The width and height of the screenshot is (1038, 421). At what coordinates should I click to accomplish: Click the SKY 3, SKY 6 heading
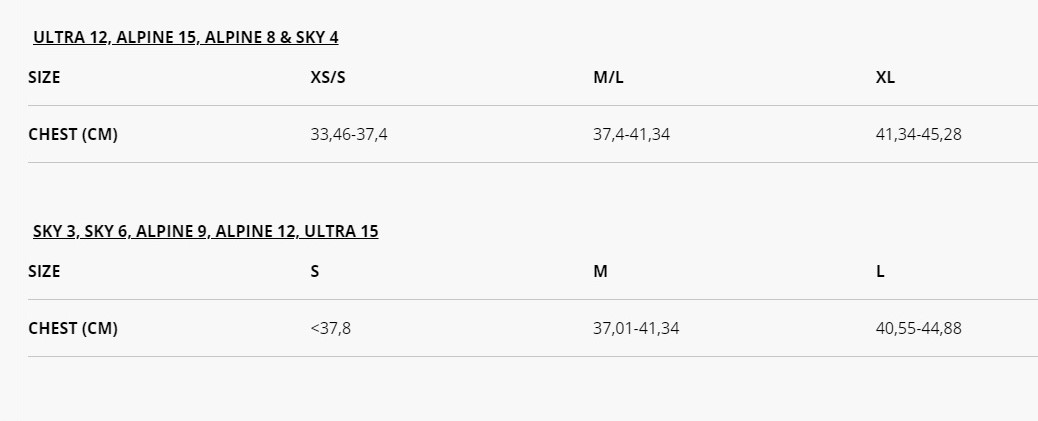tap(206, 232)
